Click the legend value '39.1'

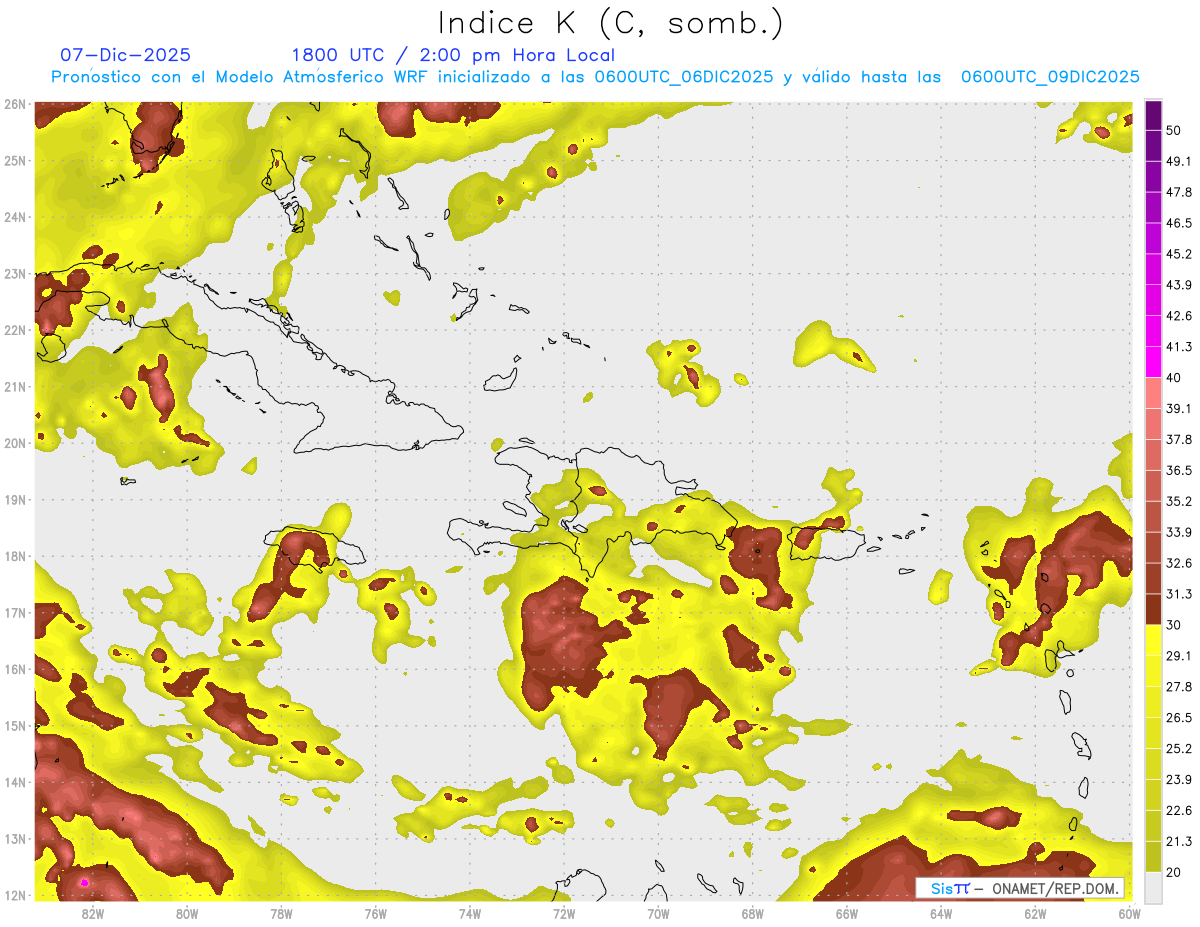[1179, 409]
